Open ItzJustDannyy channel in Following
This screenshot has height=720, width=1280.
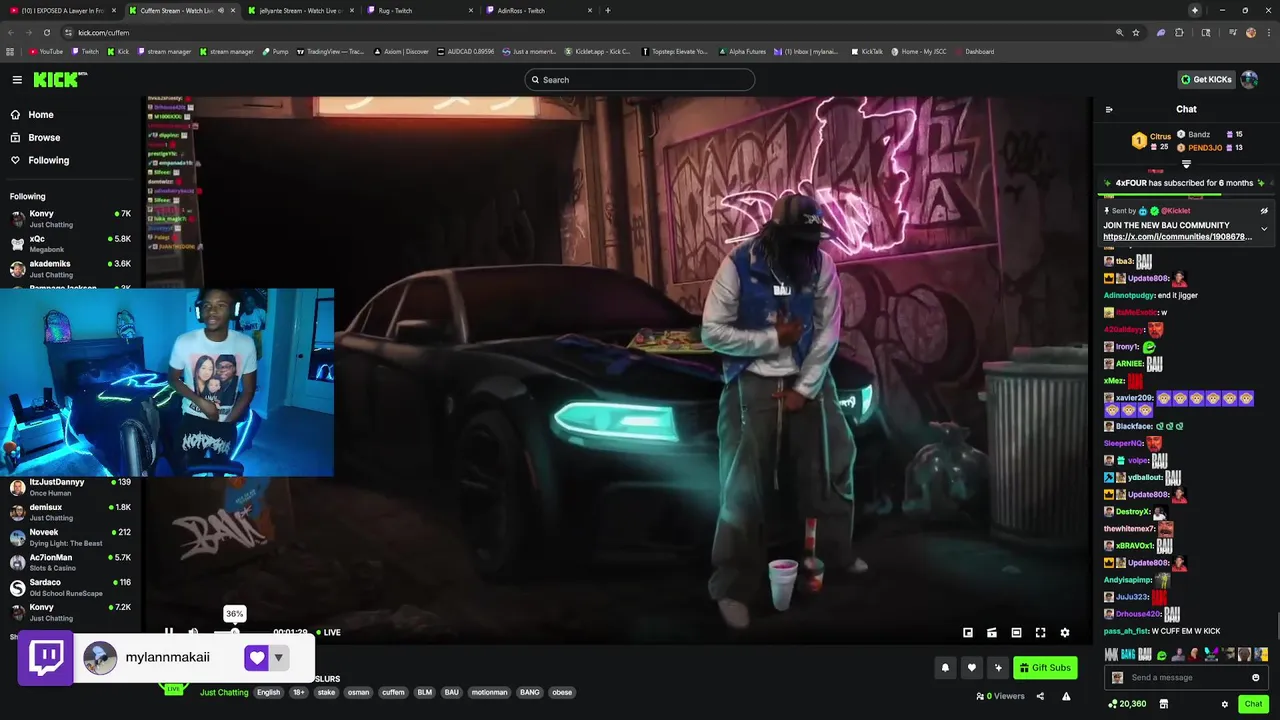[70, 487]
